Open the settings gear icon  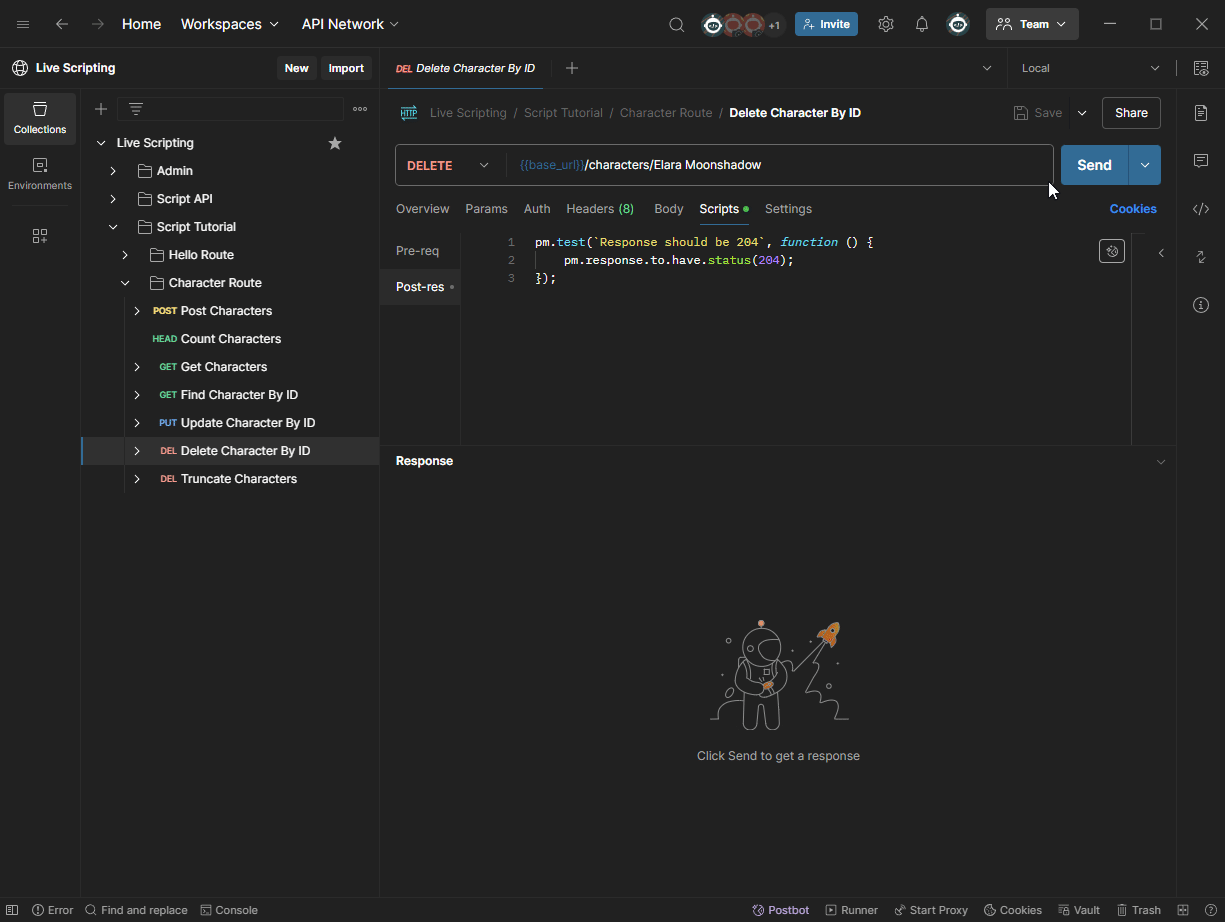pyautogui.click(x=886, y=24)
